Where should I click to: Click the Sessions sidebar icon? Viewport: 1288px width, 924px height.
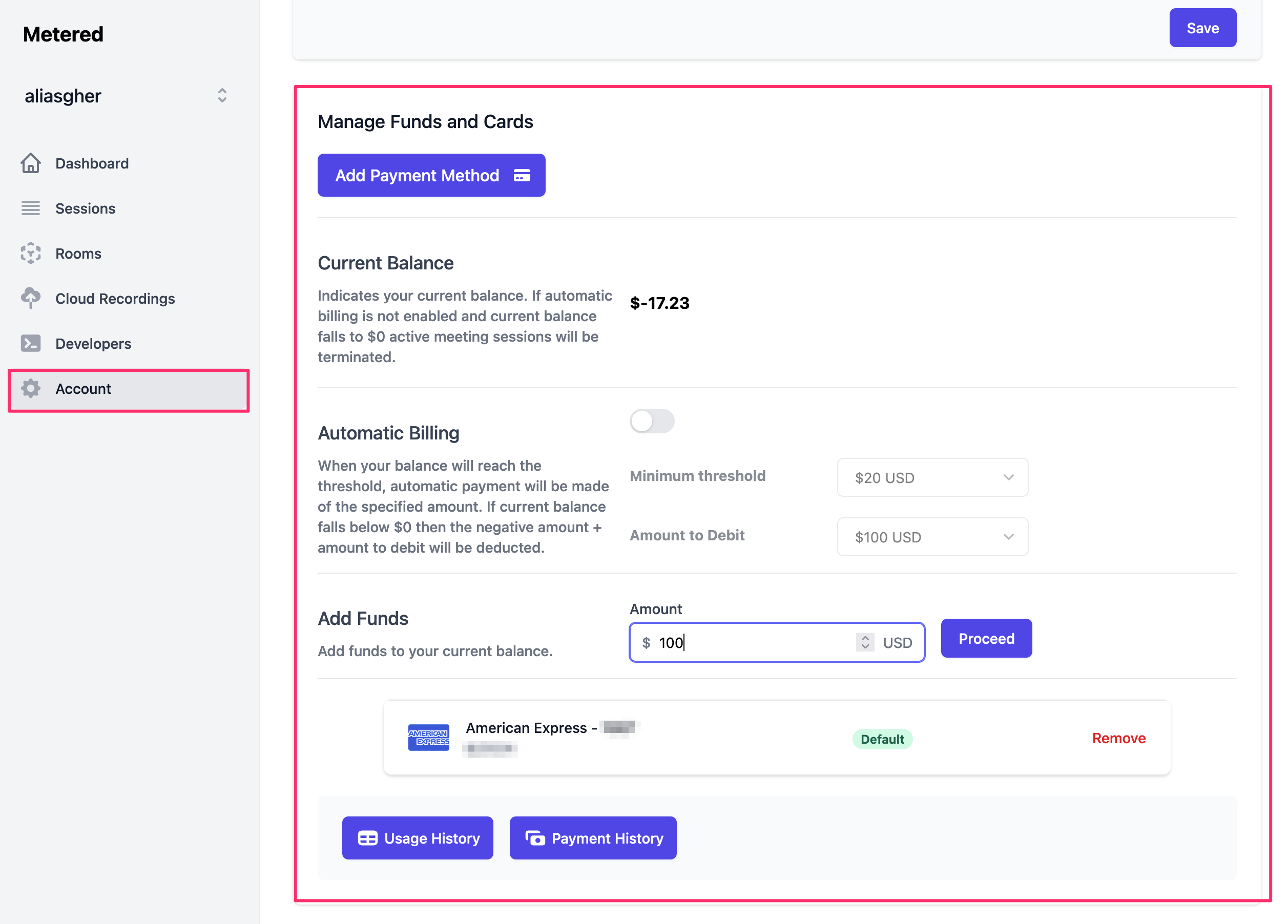[30, 208]
